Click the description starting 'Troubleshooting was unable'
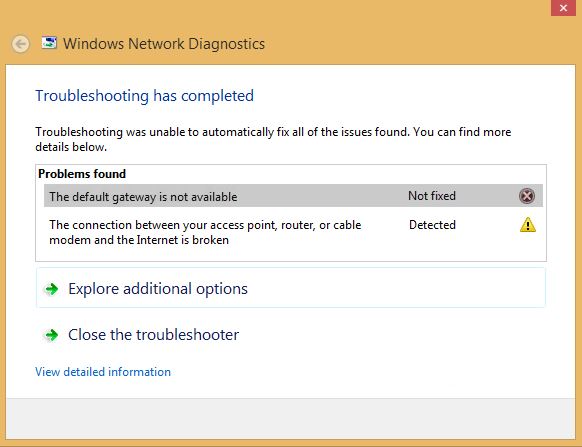 273,139
